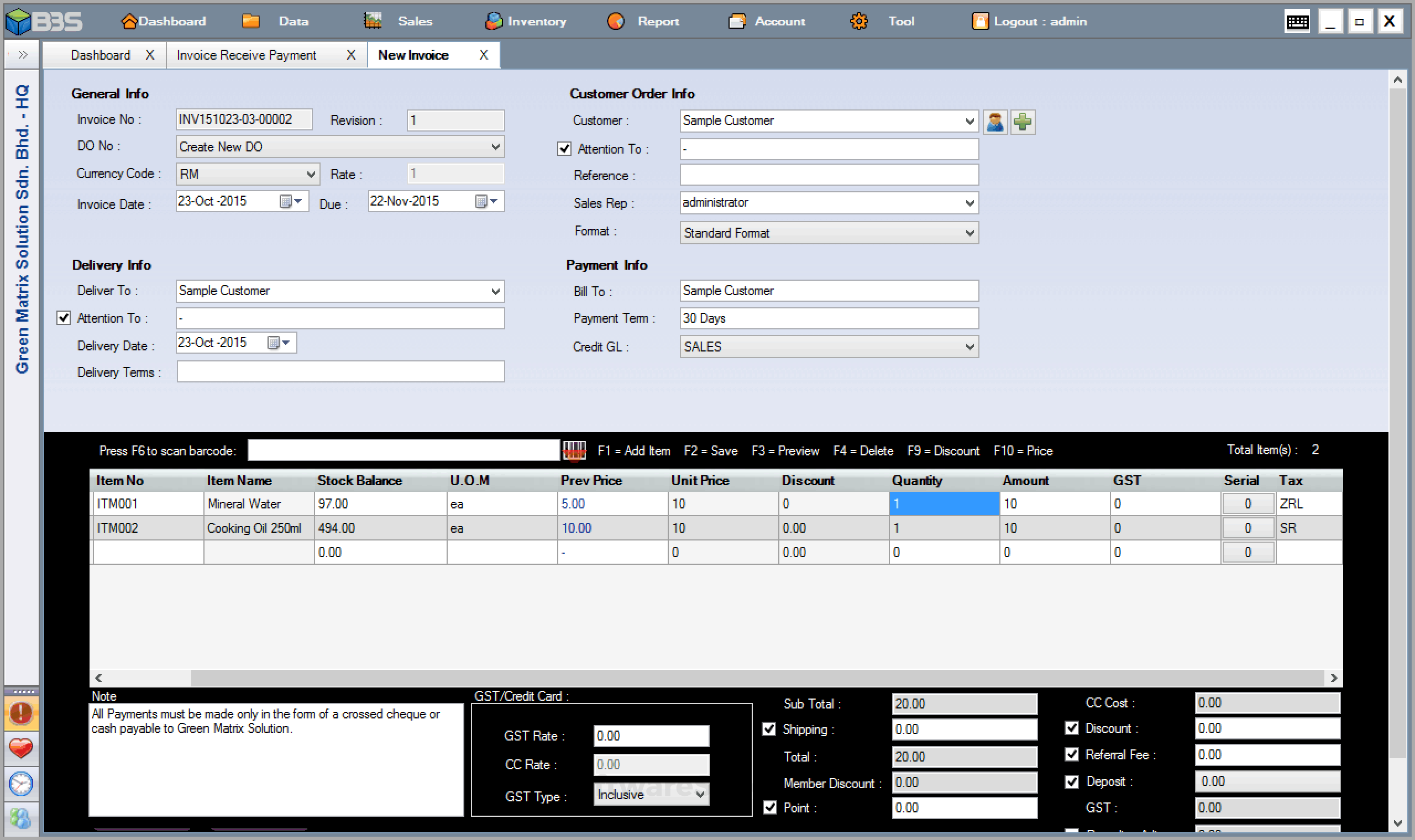This screenshot has width=1415, height=840.
Task: Switch to Invoice Receive Payment tab
Action: [x=246, y=55]
